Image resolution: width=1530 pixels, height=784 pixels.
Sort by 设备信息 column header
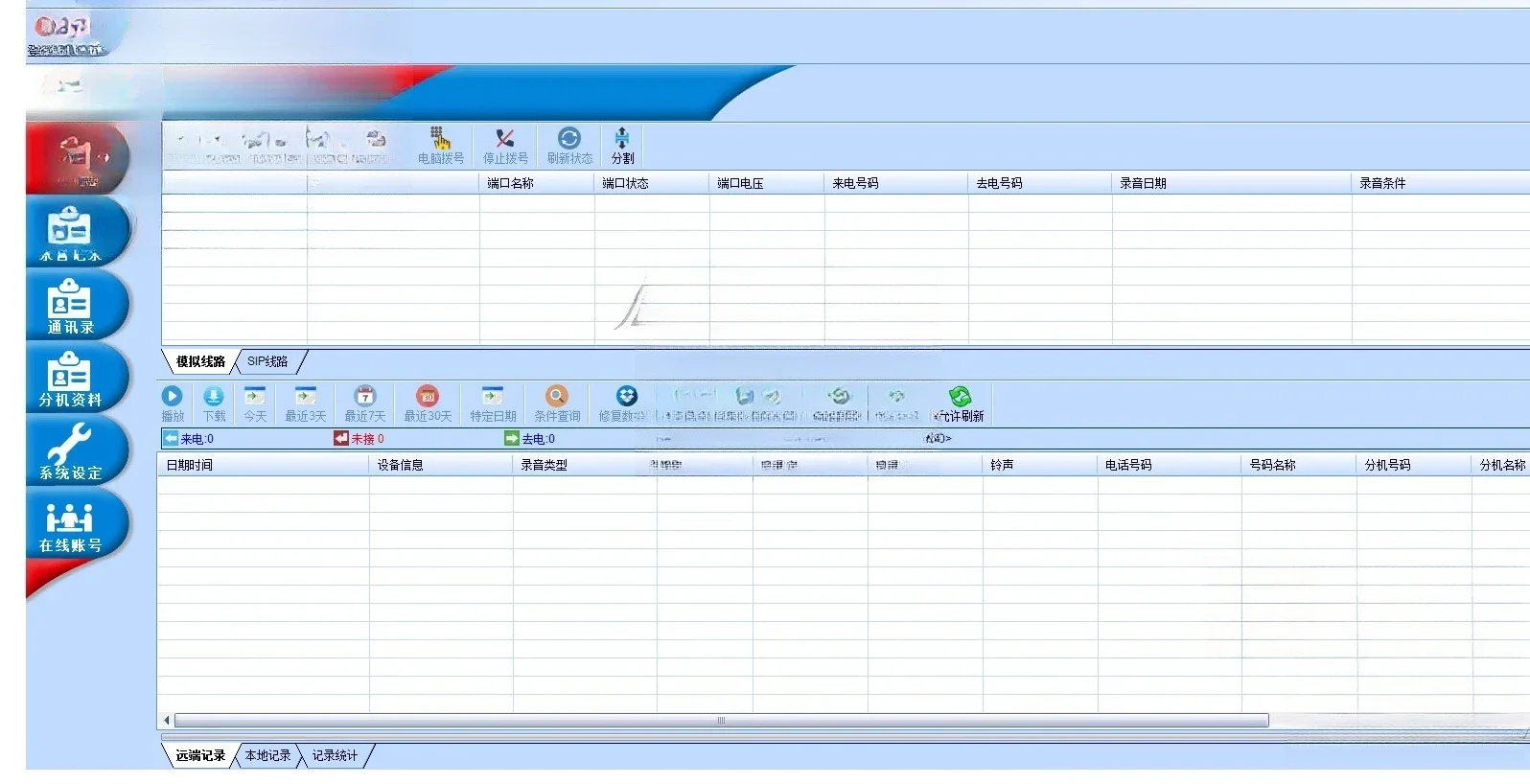click(x=441, y=465)
